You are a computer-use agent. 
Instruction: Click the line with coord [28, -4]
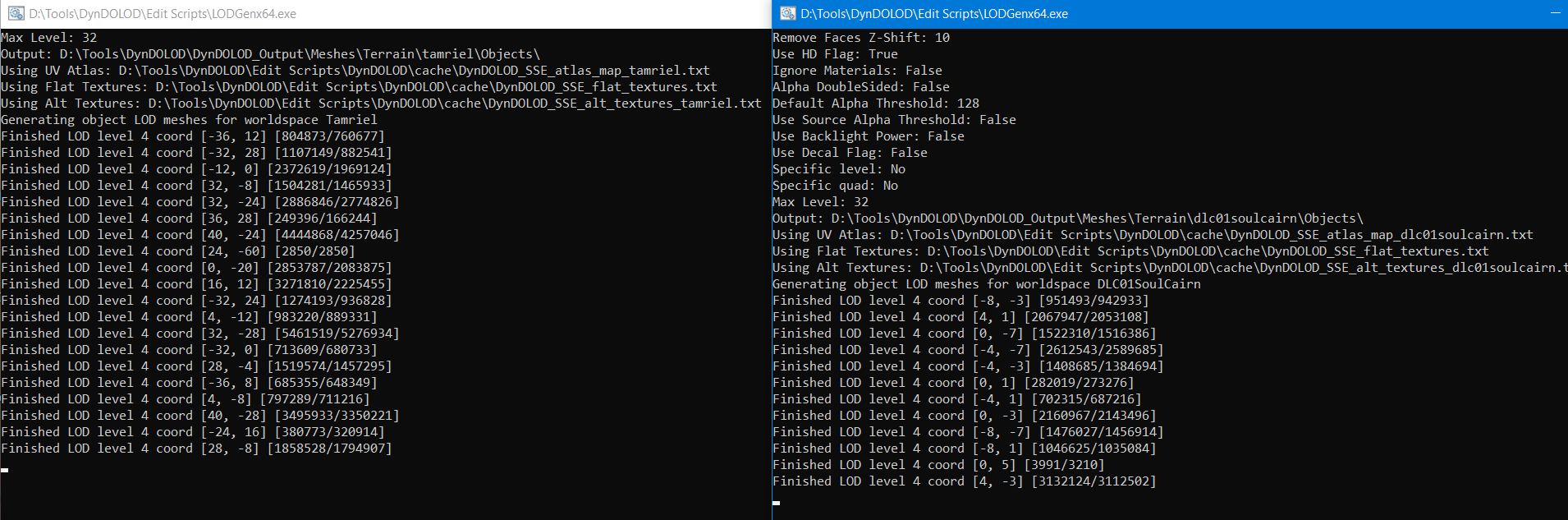[197, 366]
